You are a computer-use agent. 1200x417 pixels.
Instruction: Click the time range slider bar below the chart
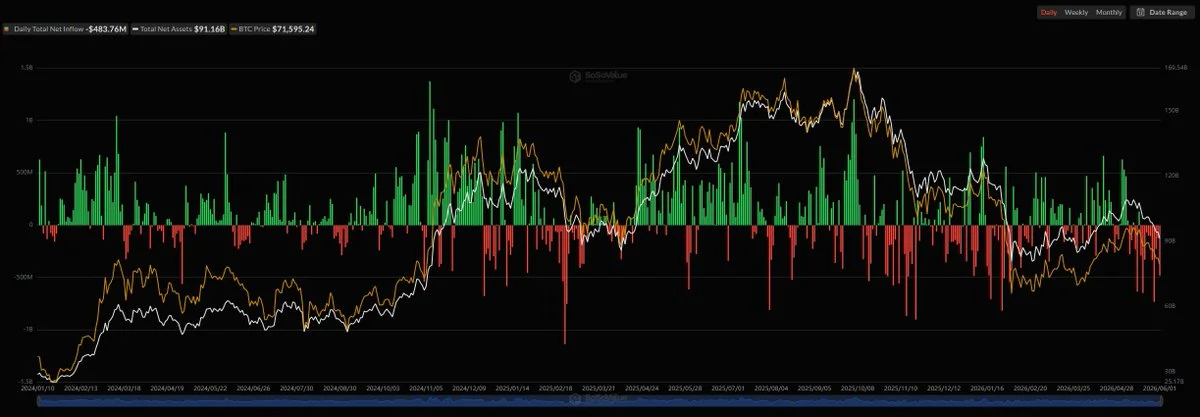click(x=598, y=399)
